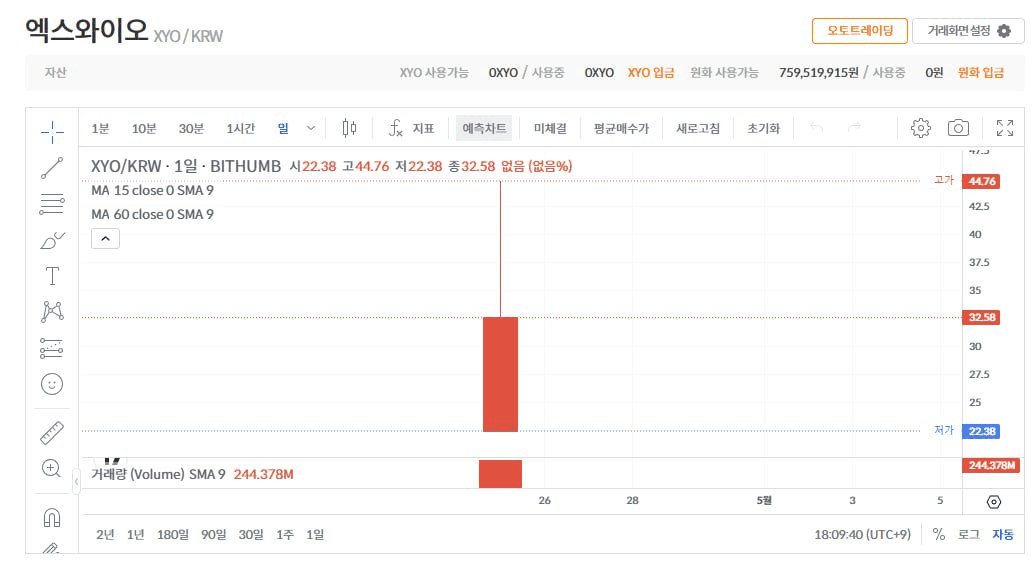Toggle the 로그 (log) scale
The width and height of the screenshot is (1032, 569).
[968, 534]
